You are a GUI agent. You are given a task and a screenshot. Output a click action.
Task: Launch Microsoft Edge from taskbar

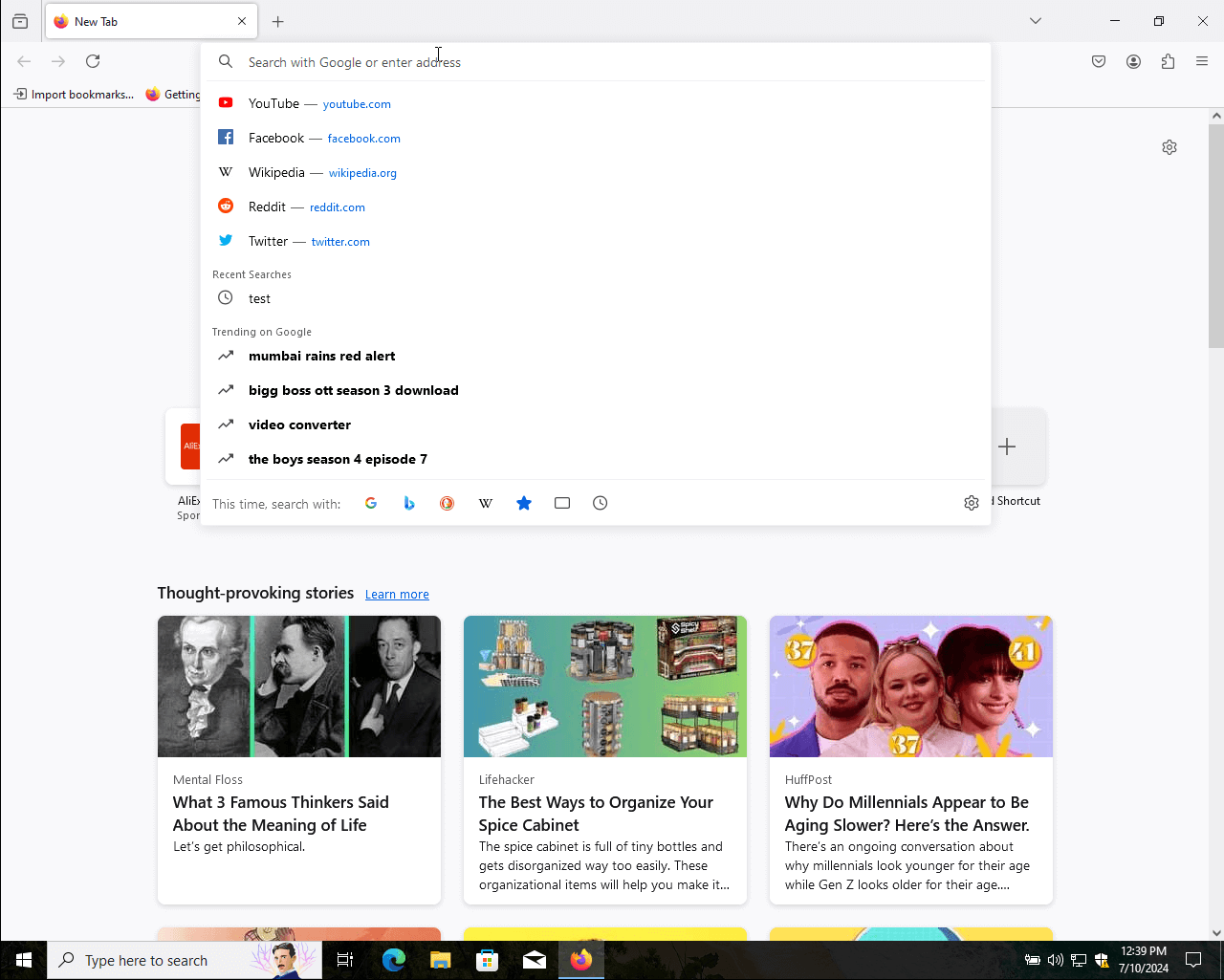point(393,960)
